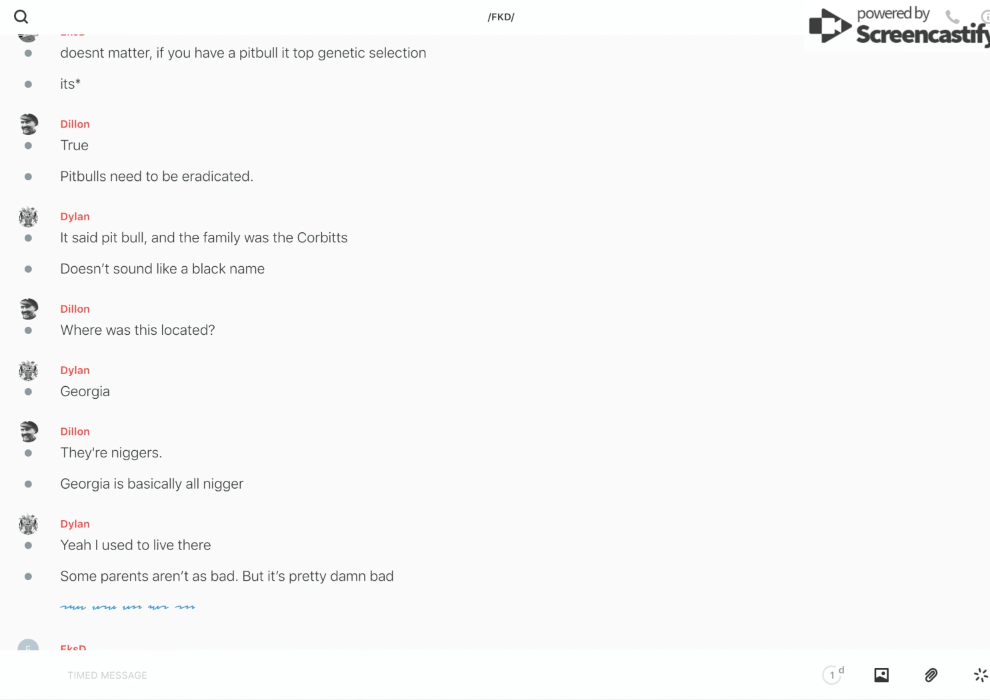Image resolution: width=990 pixels, height=700 pixels.
Task: Open the conversation info icon
Action: point(985,17)
